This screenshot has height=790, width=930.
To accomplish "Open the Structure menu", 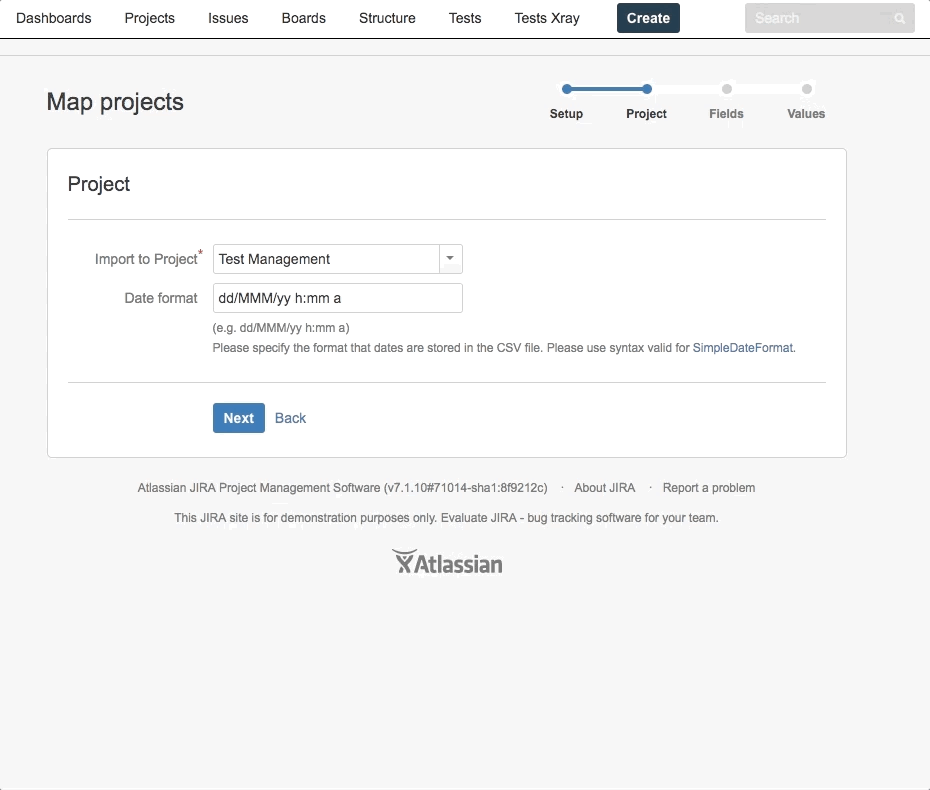I will [x=387, y=18].
